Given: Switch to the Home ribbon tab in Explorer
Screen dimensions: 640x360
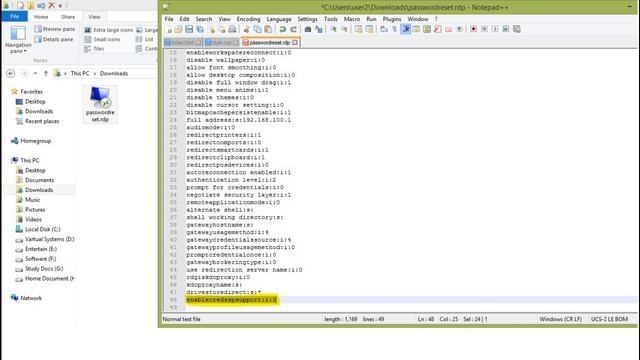Looking at the screenshot, I should [x=41, y=17].
